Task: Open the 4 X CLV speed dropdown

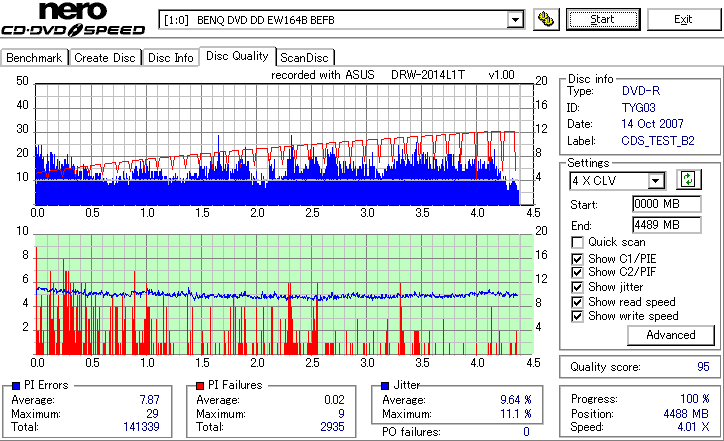Action: (x=656, y=181)
